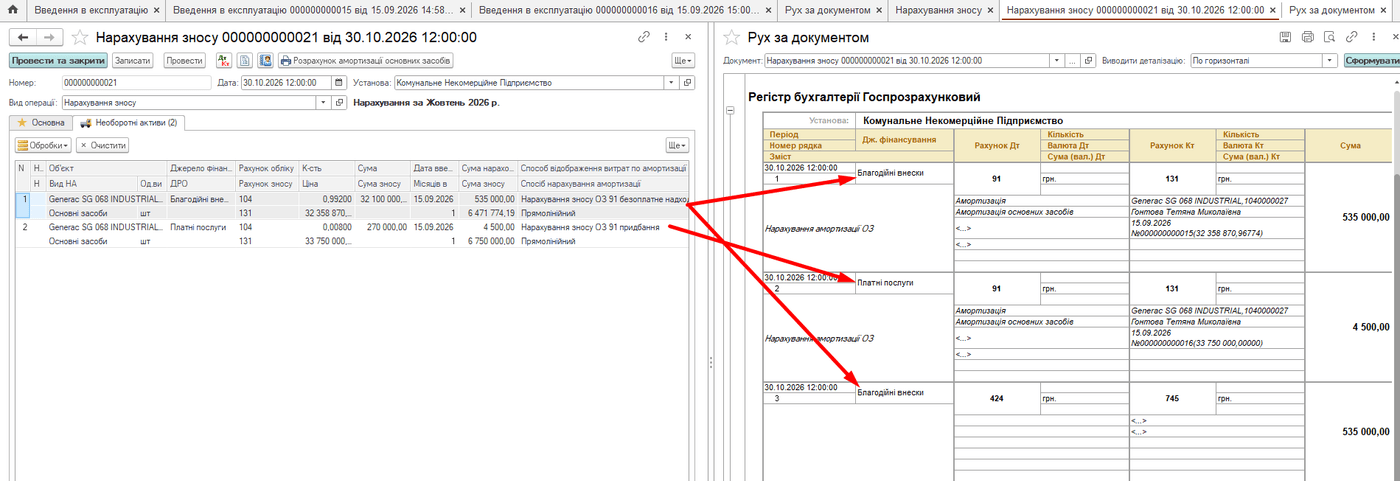The width and height of the screenshot is (1400, 481).
Task: Show Дт/Кт document movements icon
Action: (223, 60)
